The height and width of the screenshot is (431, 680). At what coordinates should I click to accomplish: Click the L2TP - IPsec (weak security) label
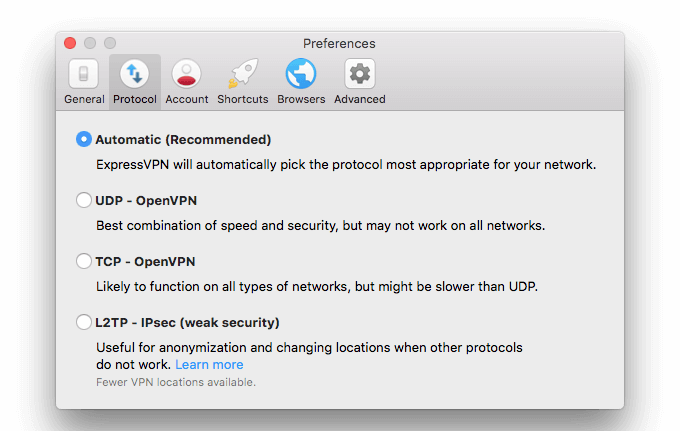coord(187,323)
